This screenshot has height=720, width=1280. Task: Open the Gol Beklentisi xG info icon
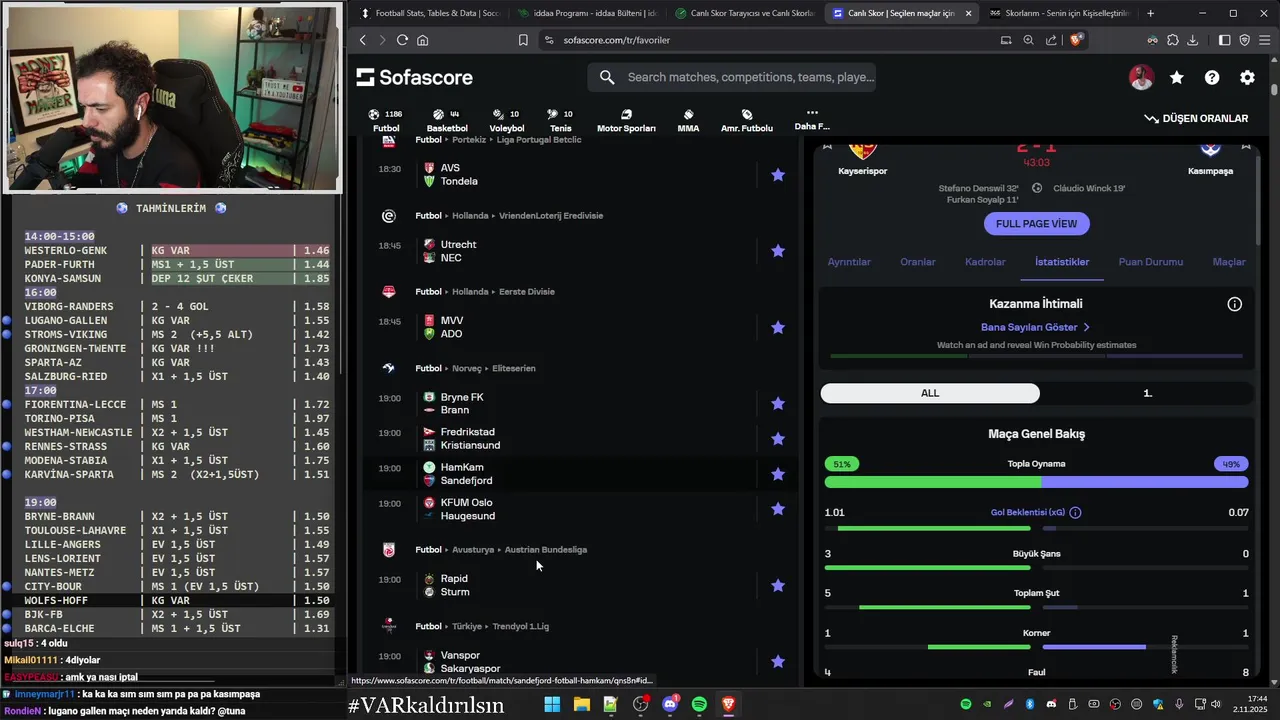tap(1075, 513)
